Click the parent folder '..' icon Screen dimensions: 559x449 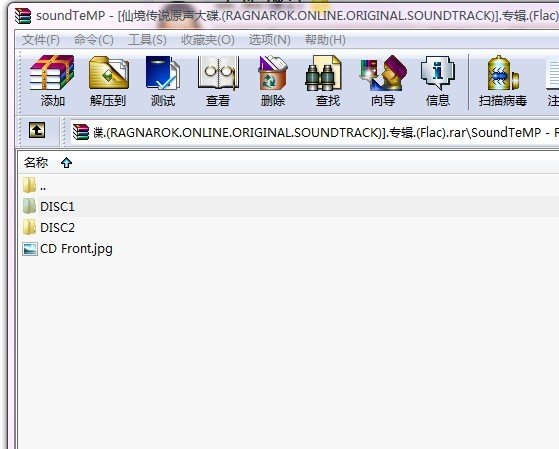(x=29, y=185)
